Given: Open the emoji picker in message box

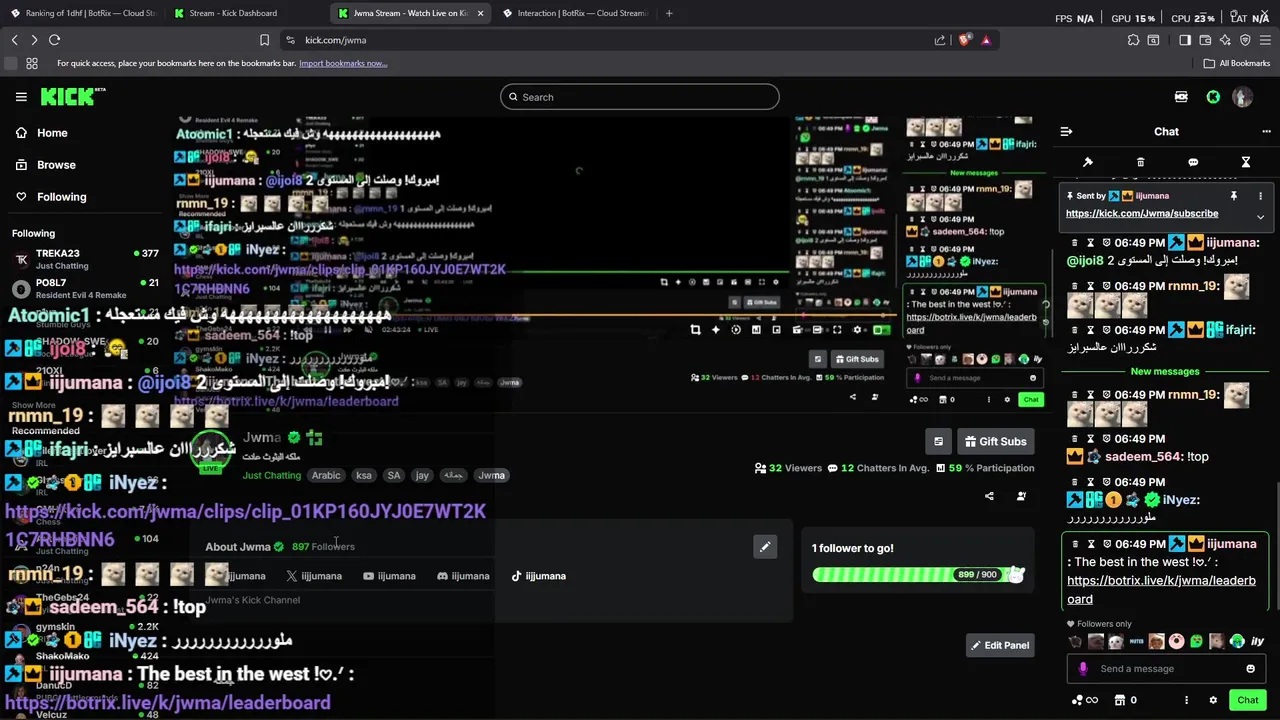Looking at the screenshot, I should tap(1250, 669).
